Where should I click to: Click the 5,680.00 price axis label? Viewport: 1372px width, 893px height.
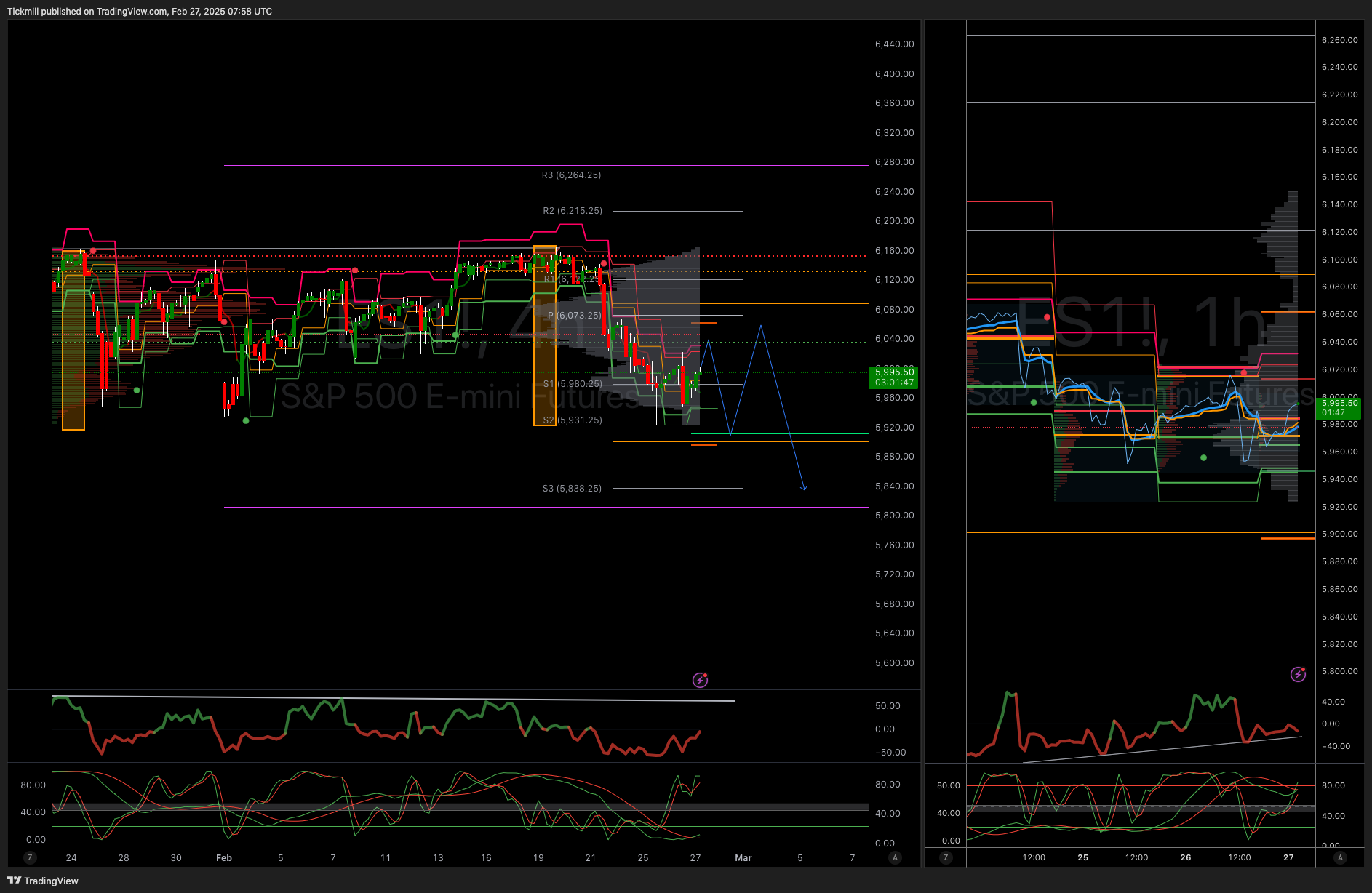894,604
